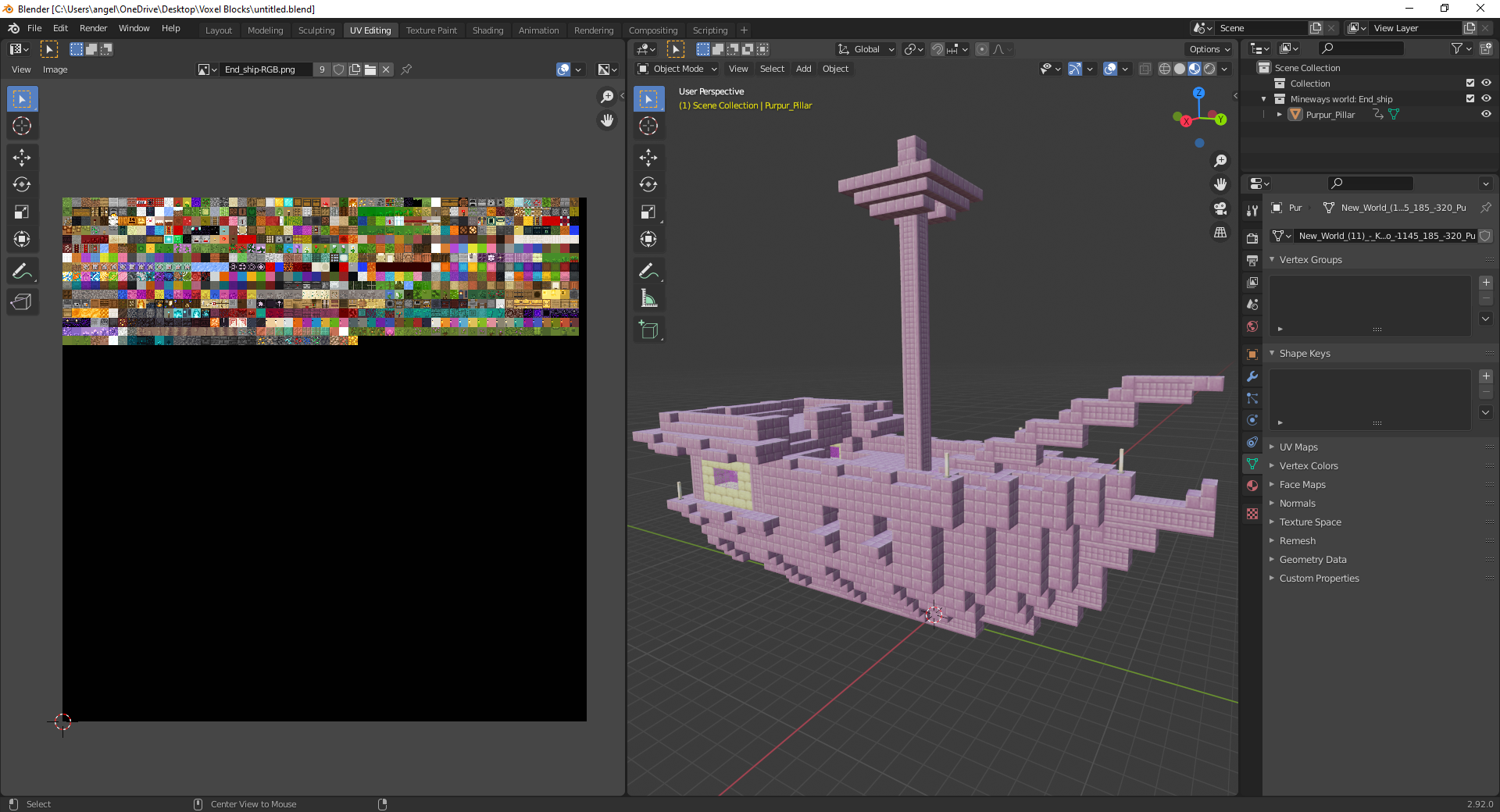Add a new vertex group with plus
Screen dimensions: 1500x812
[1486, 283]
